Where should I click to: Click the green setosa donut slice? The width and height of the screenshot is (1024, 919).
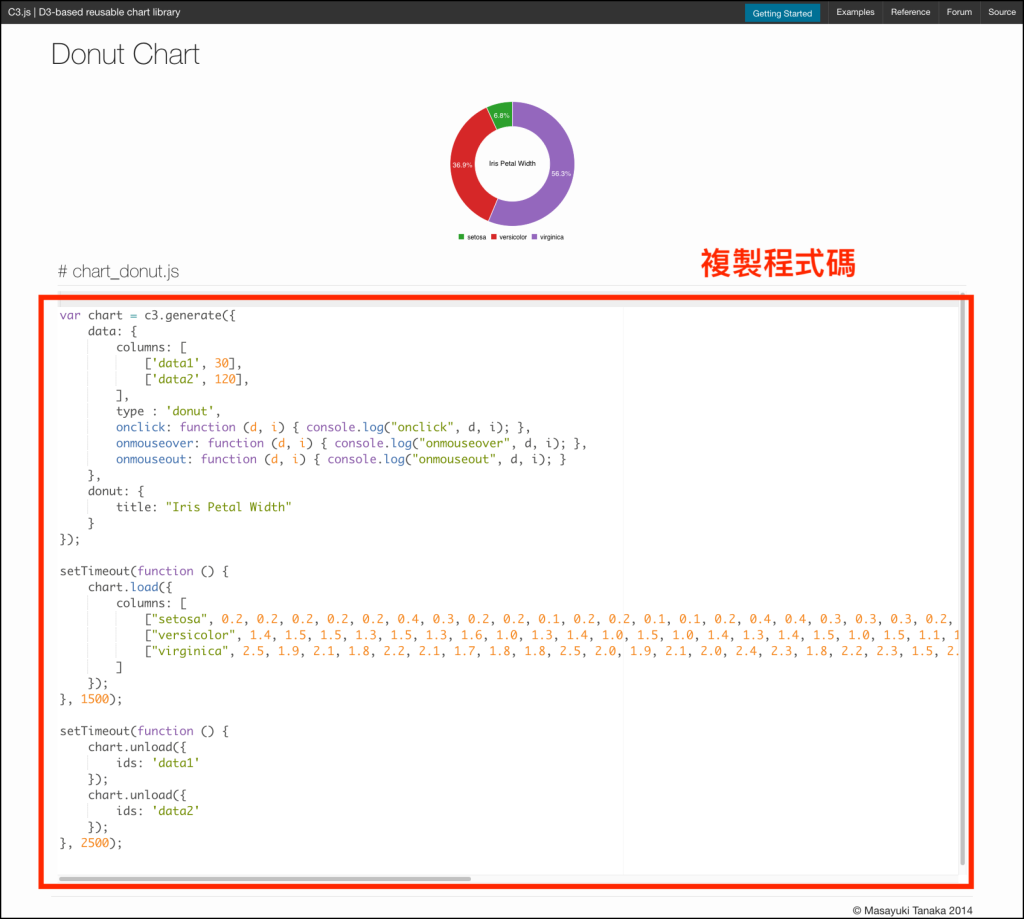point(501,115)
